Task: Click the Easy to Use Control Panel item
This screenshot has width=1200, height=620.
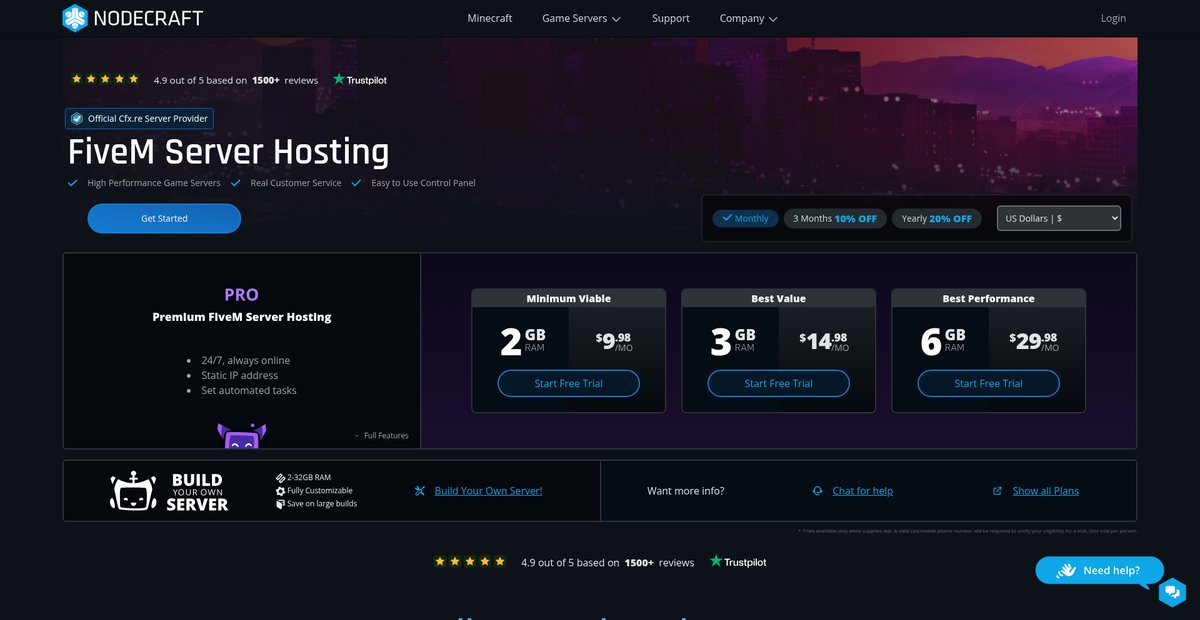Action: coord(413,183)
